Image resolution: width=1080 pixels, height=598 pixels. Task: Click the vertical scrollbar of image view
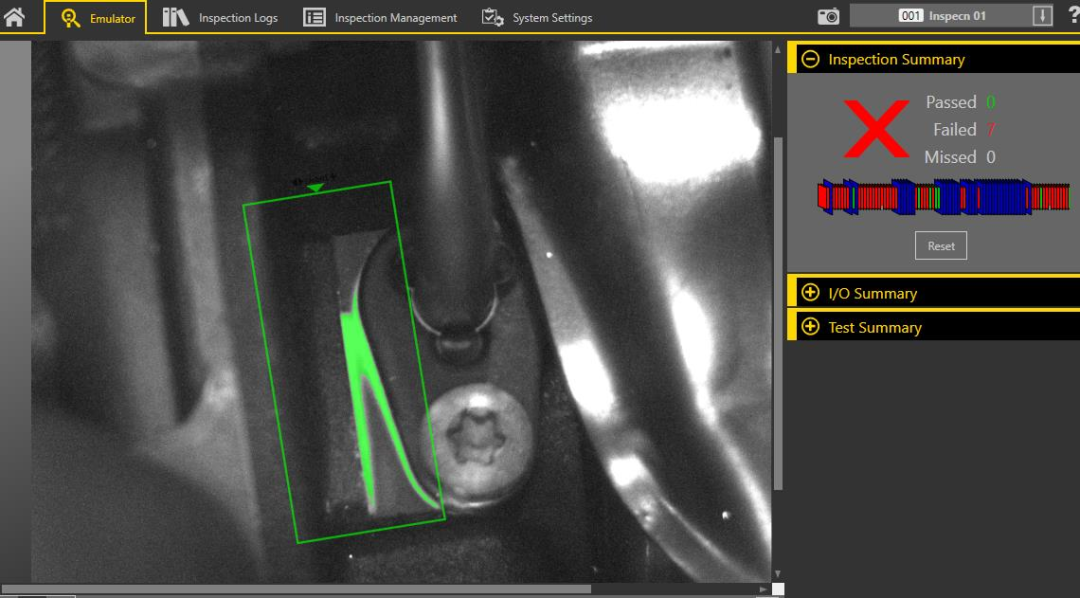[x=778, y=313]
